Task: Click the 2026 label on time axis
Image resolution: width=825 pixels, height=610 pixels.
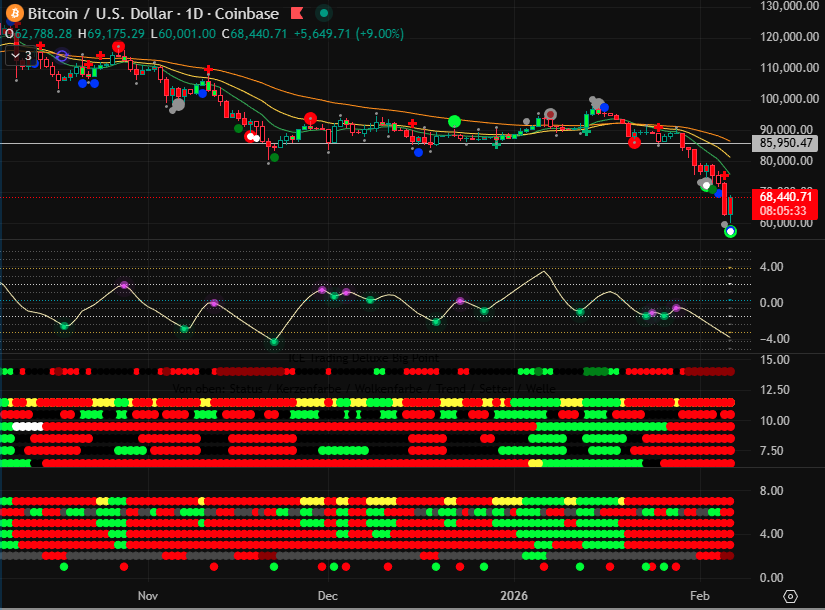Action: click(513, 595)
